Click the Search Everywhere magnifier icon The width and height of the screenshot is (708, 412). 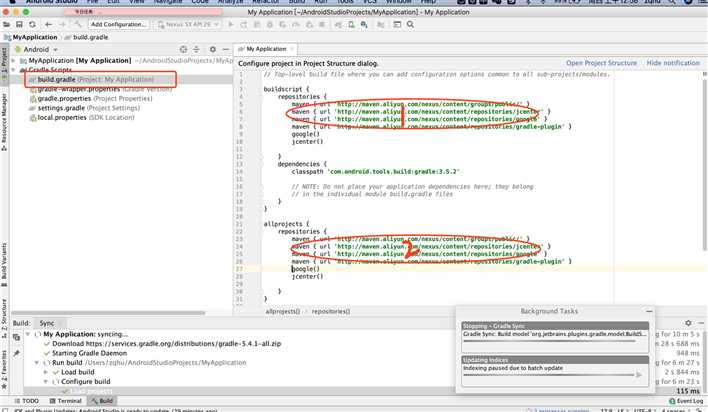point(410,24)
